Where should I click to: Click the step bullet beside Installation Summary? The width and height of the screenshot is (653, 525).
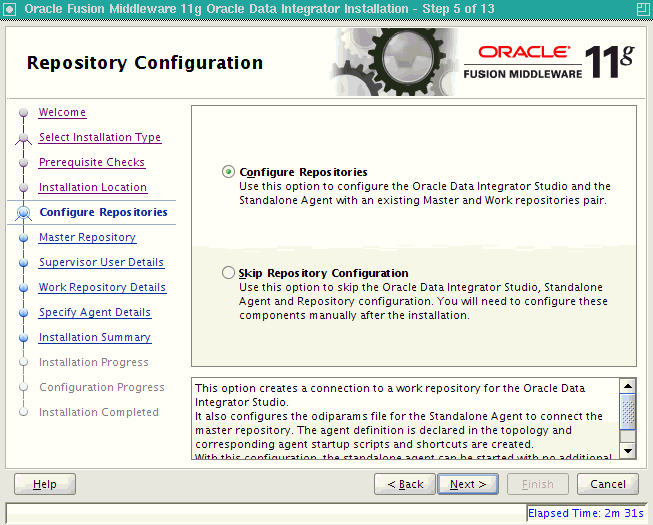tap(24, 337)
